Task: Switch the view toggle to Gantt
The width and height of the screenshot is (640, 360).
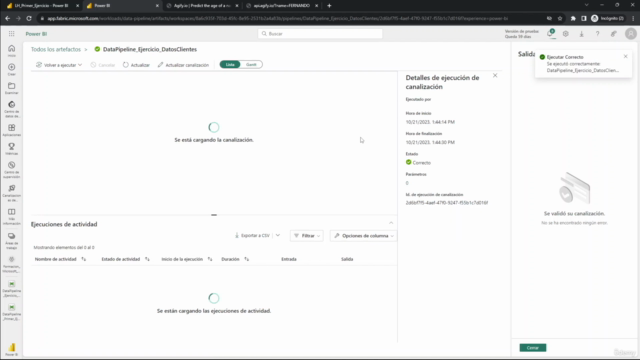Action: 251,64
